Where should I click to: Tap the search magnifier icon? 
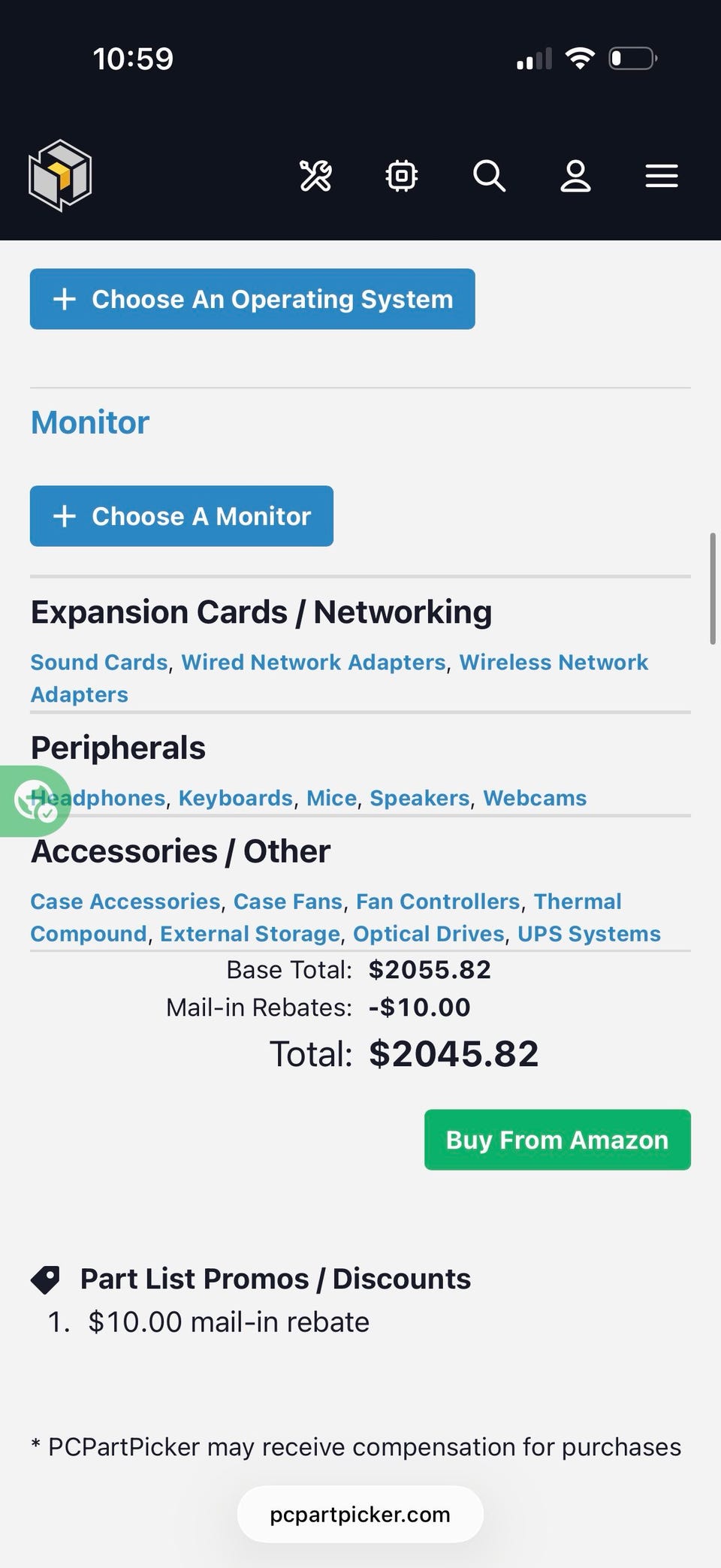coord(489,176)
